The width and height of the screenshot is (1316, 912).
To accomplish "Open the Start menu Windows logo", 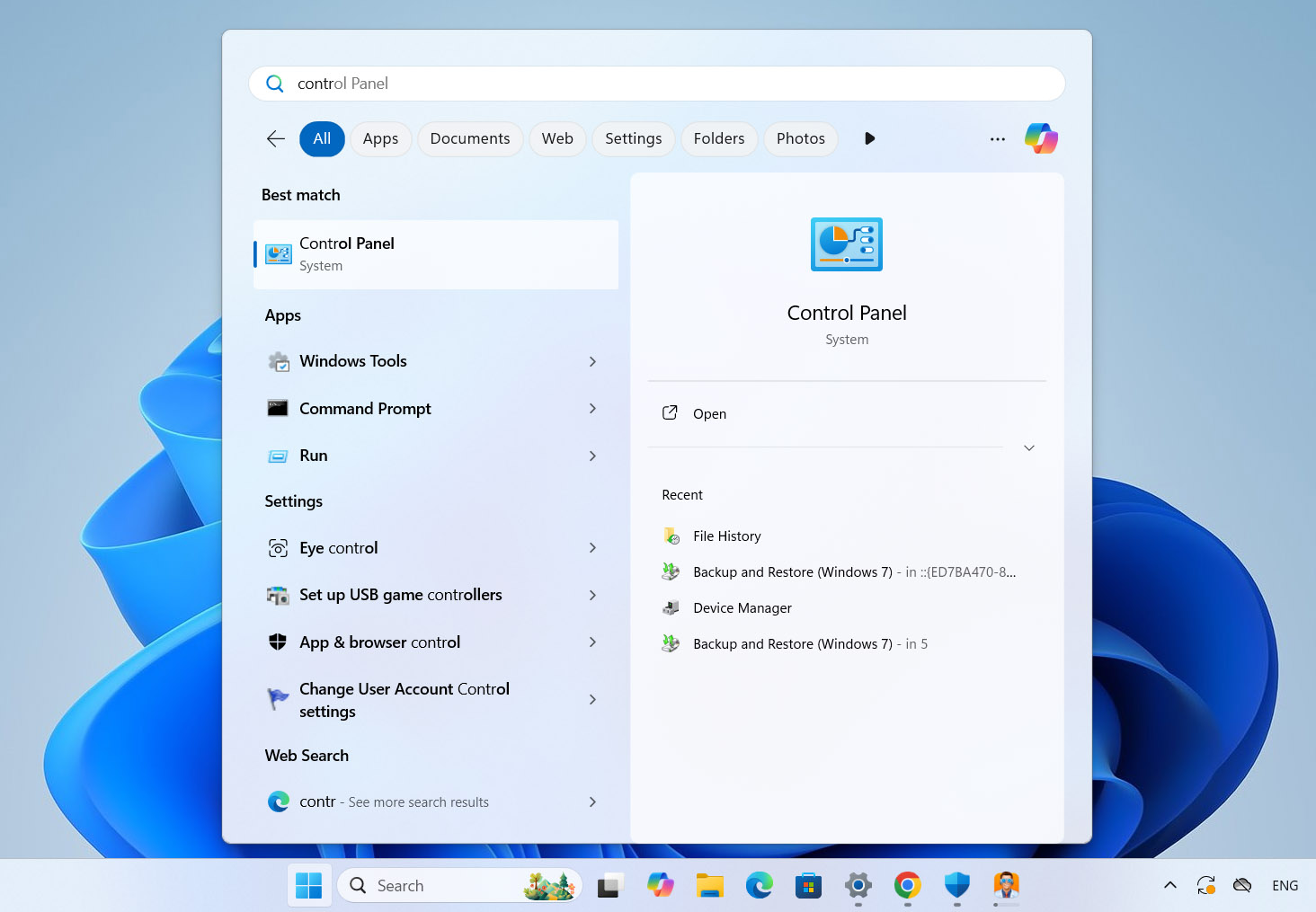I will 309,886.
